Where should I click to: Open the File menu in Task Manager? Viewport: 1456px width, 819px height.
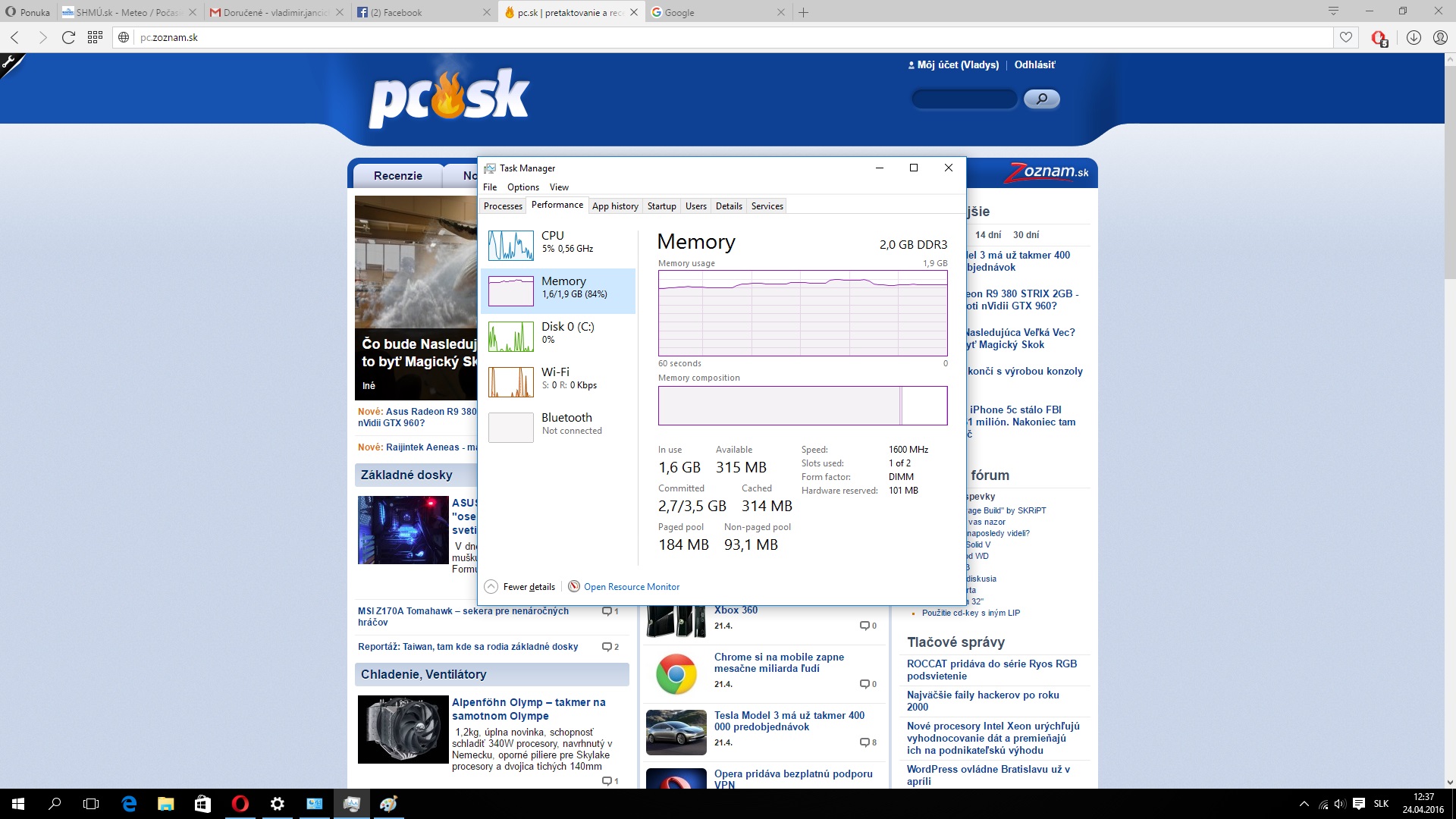[x=490, y=187]
